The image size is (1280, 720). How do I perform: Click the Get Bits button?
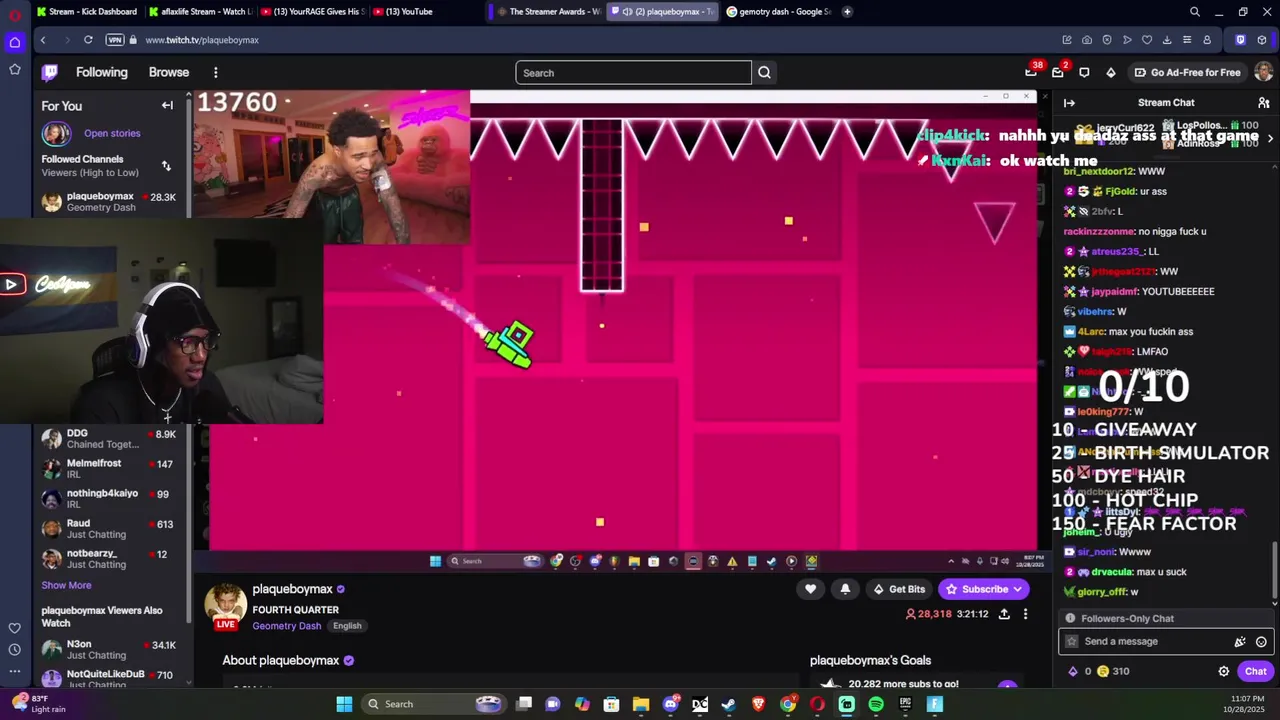(x=899, y=589)
